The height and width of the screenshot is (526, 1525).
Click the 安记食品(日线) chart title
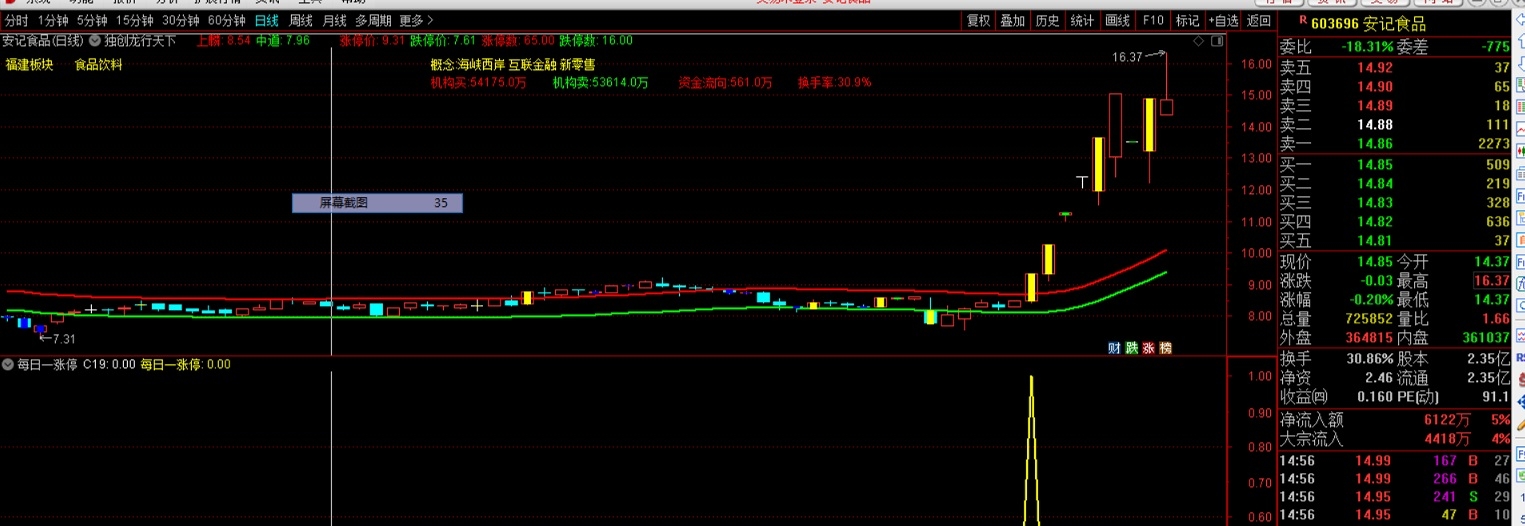point(43,41)
